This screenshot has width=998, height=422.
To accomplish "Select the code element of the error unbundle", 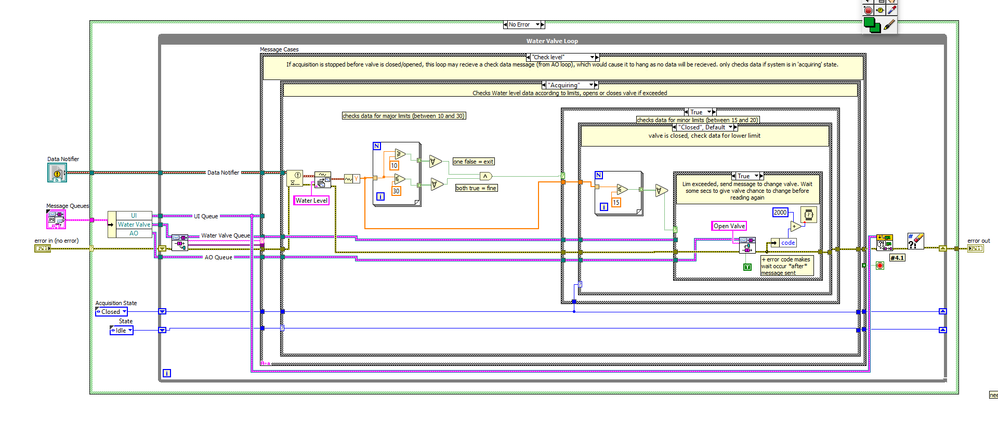I will click(787, 243).
